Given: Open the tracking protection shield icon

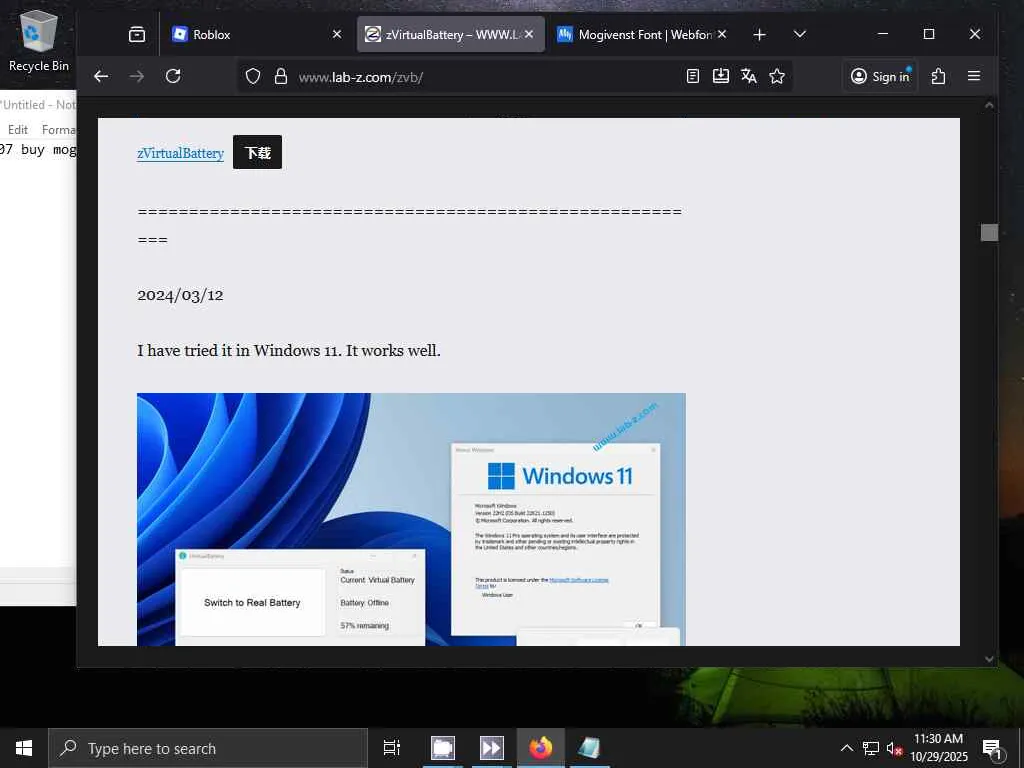Looking at the screenshot, I should pos(253,76).
